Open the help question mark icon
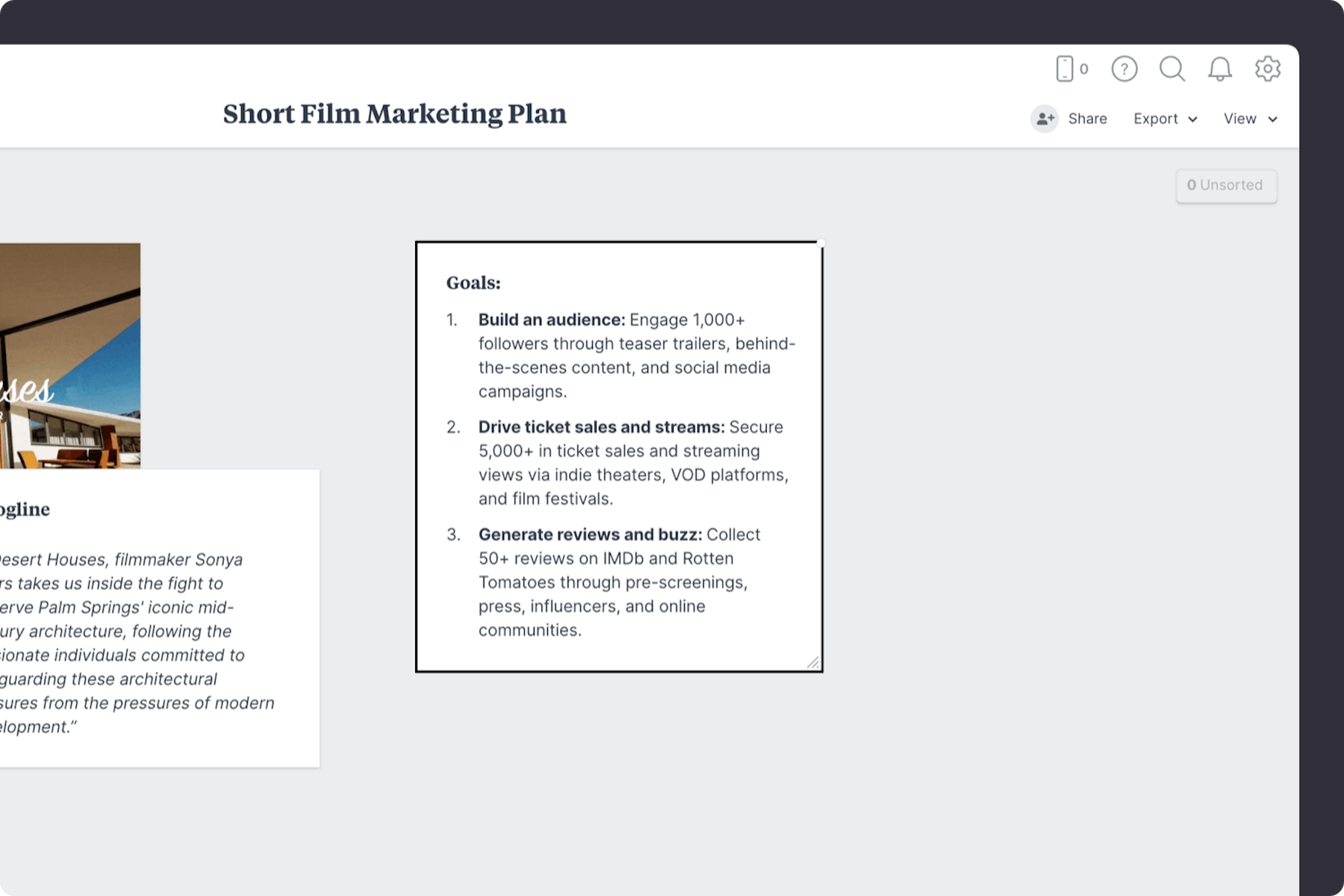The width and height of the screenshot is (1344, 896). 1124,69
